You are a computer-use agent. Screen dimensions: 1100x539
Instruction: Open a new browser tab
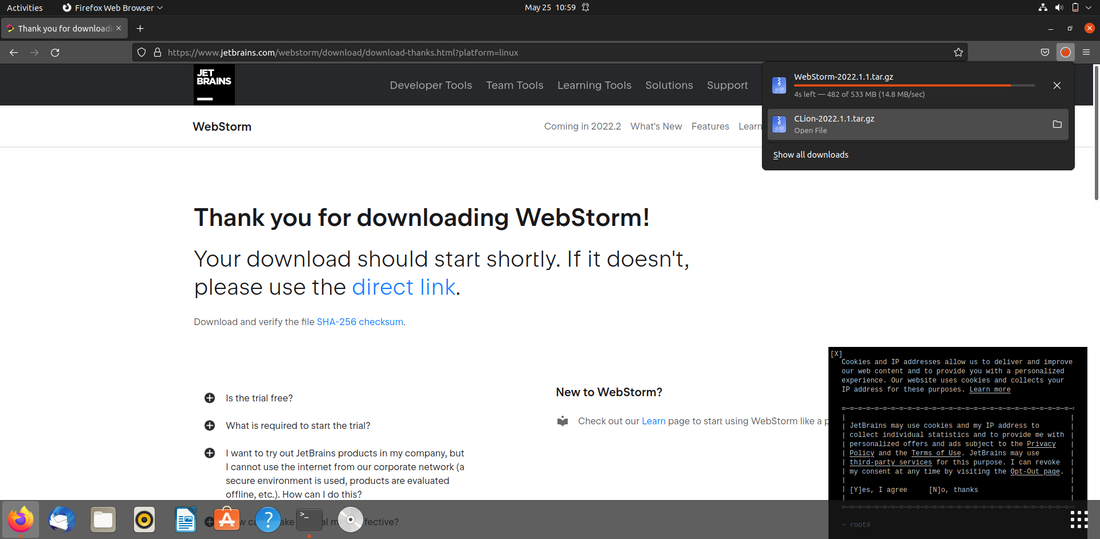pyautogui.click(x=140, y=29)
